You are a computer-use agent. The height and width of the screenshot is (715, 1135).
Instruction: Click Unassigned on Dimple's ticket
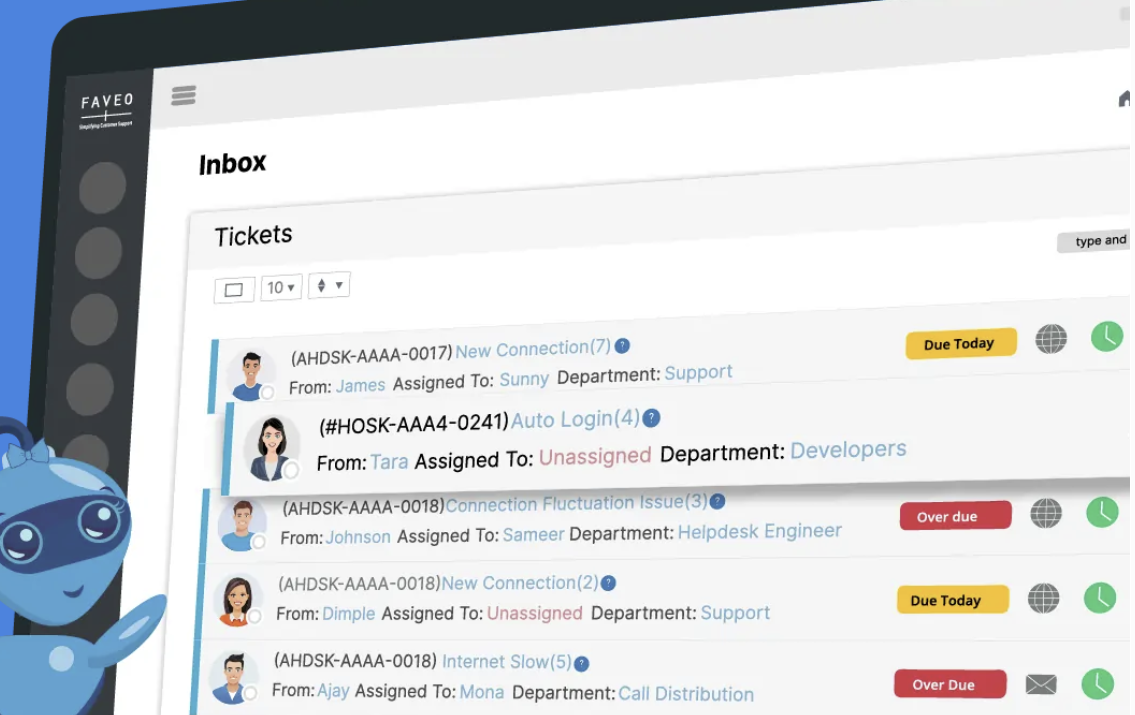coord(535,613)
